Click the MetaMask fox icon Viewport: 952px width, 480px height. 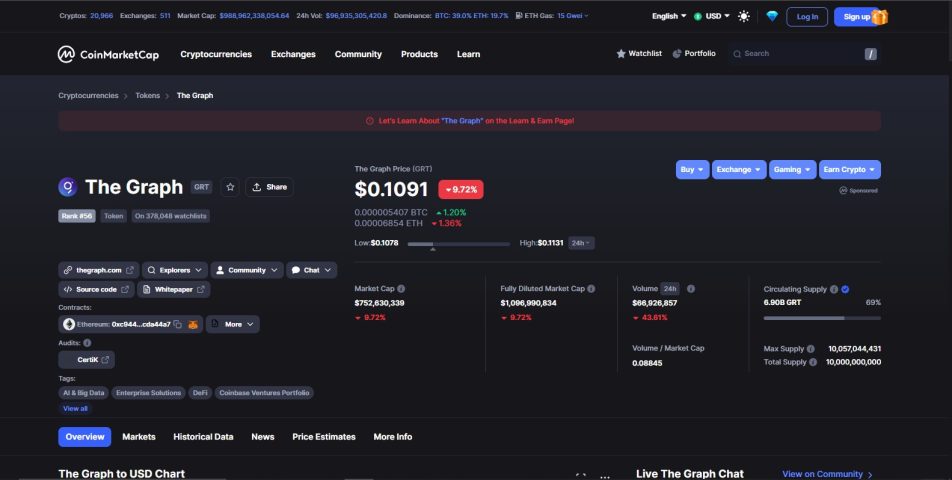[193, 325]
